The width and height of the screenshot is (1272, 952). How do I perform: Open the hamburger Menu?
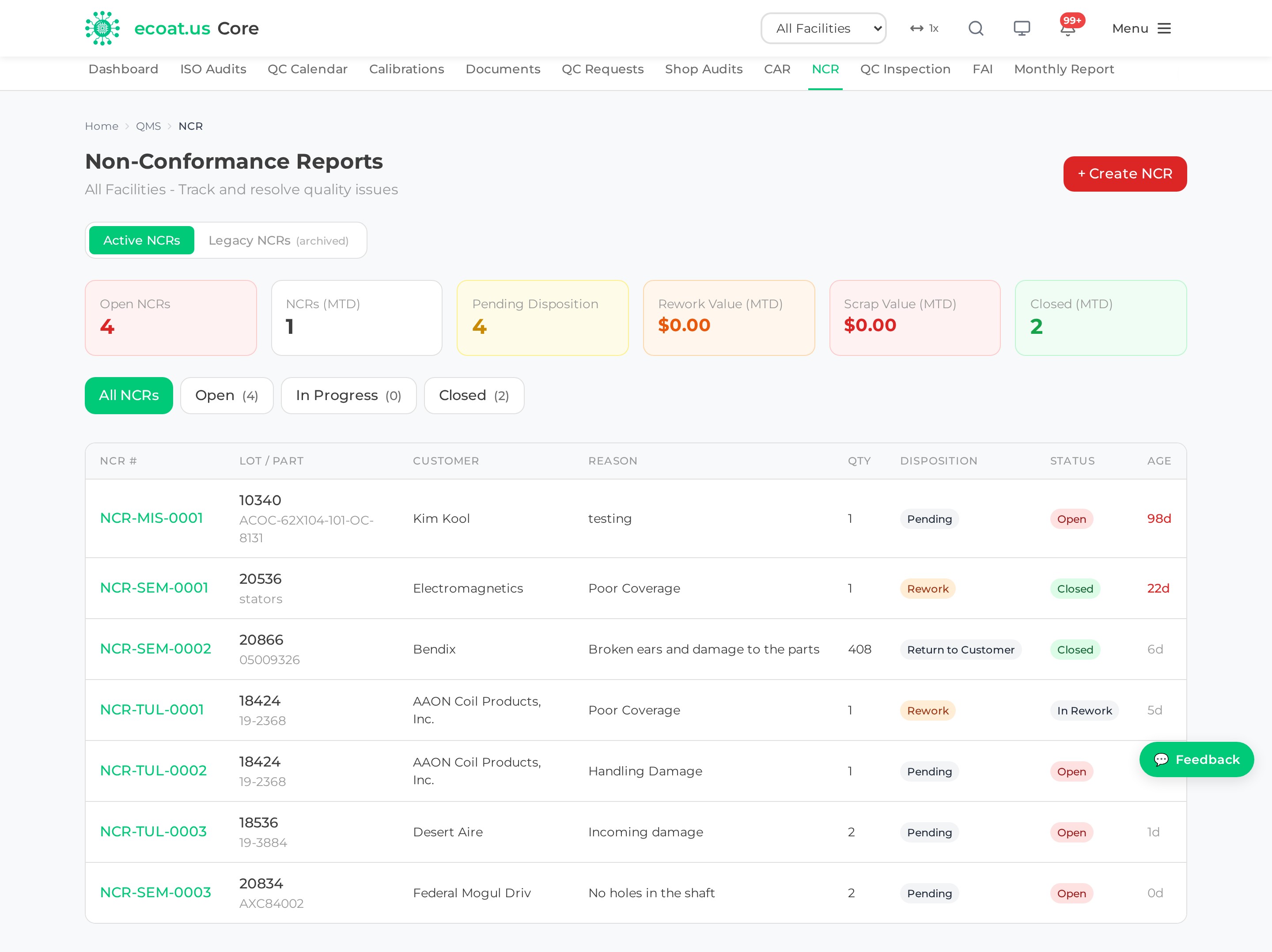tap(1141, 28)
